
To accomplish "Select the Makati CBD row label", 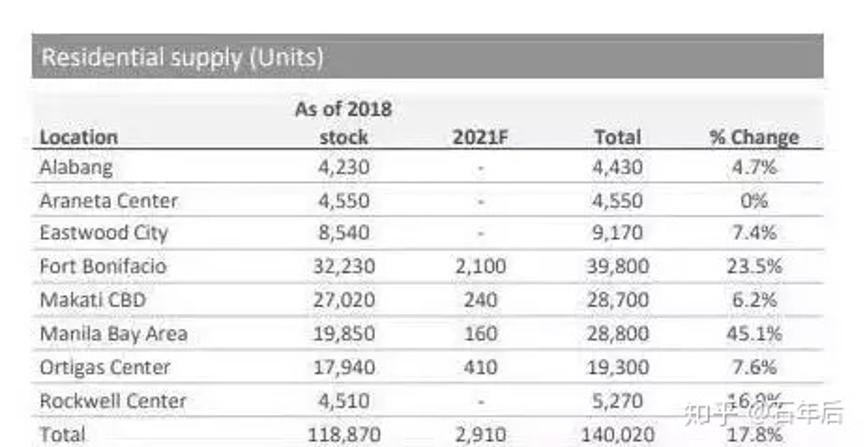I will (90, 300).
